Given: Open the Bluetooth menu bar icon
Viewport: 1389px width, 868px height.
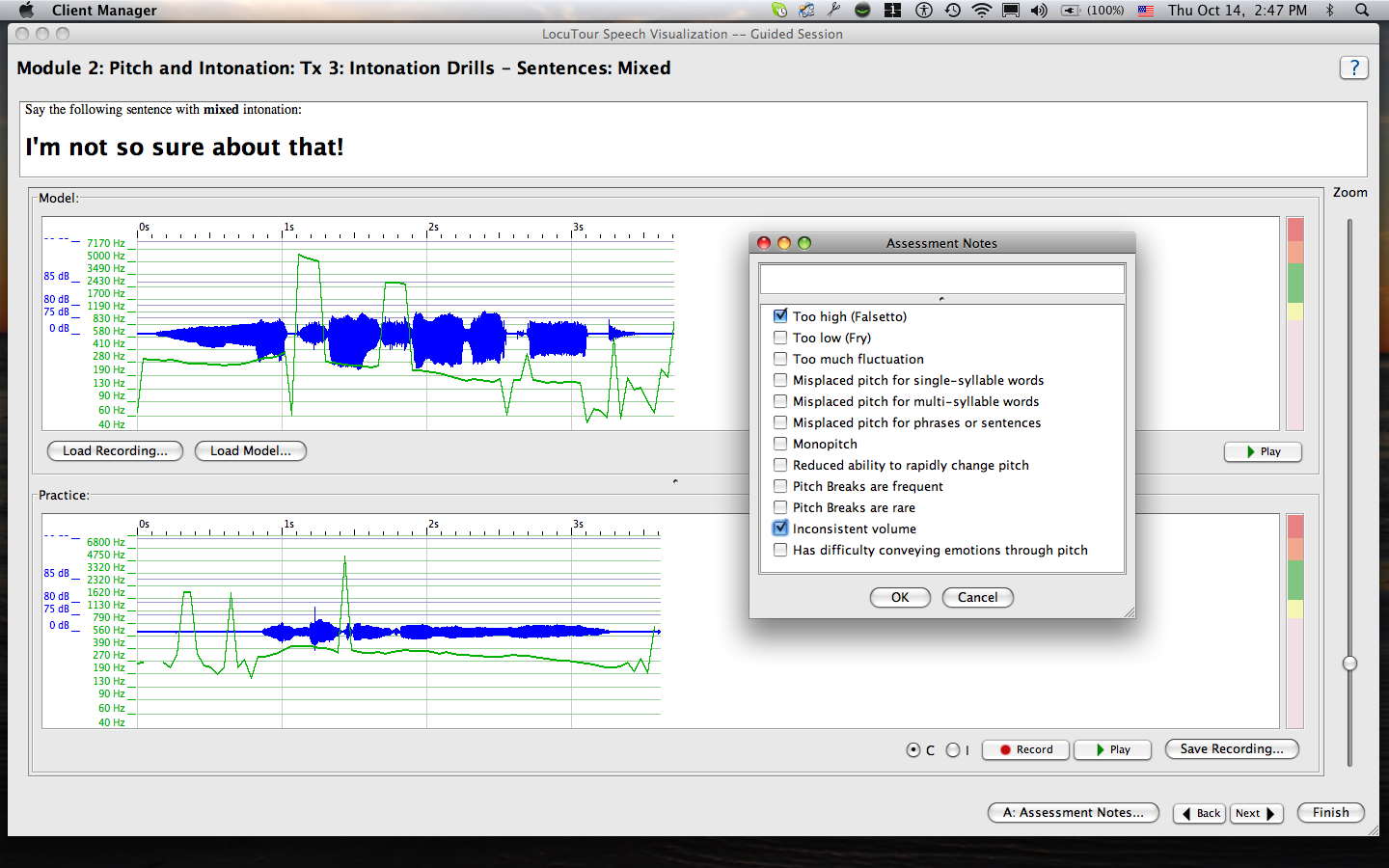Looking at the screenshot, I should [x=1330, y=10].
